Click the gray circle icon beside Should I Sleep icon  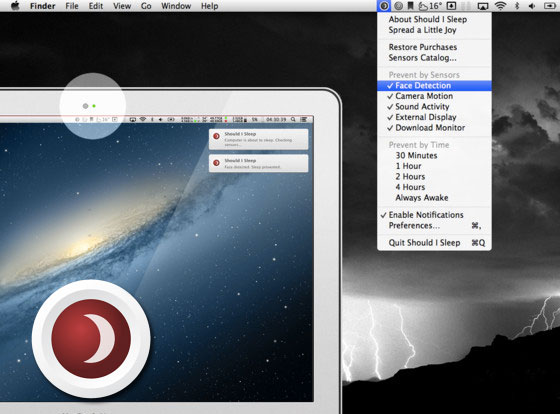(x=399, y=6)
